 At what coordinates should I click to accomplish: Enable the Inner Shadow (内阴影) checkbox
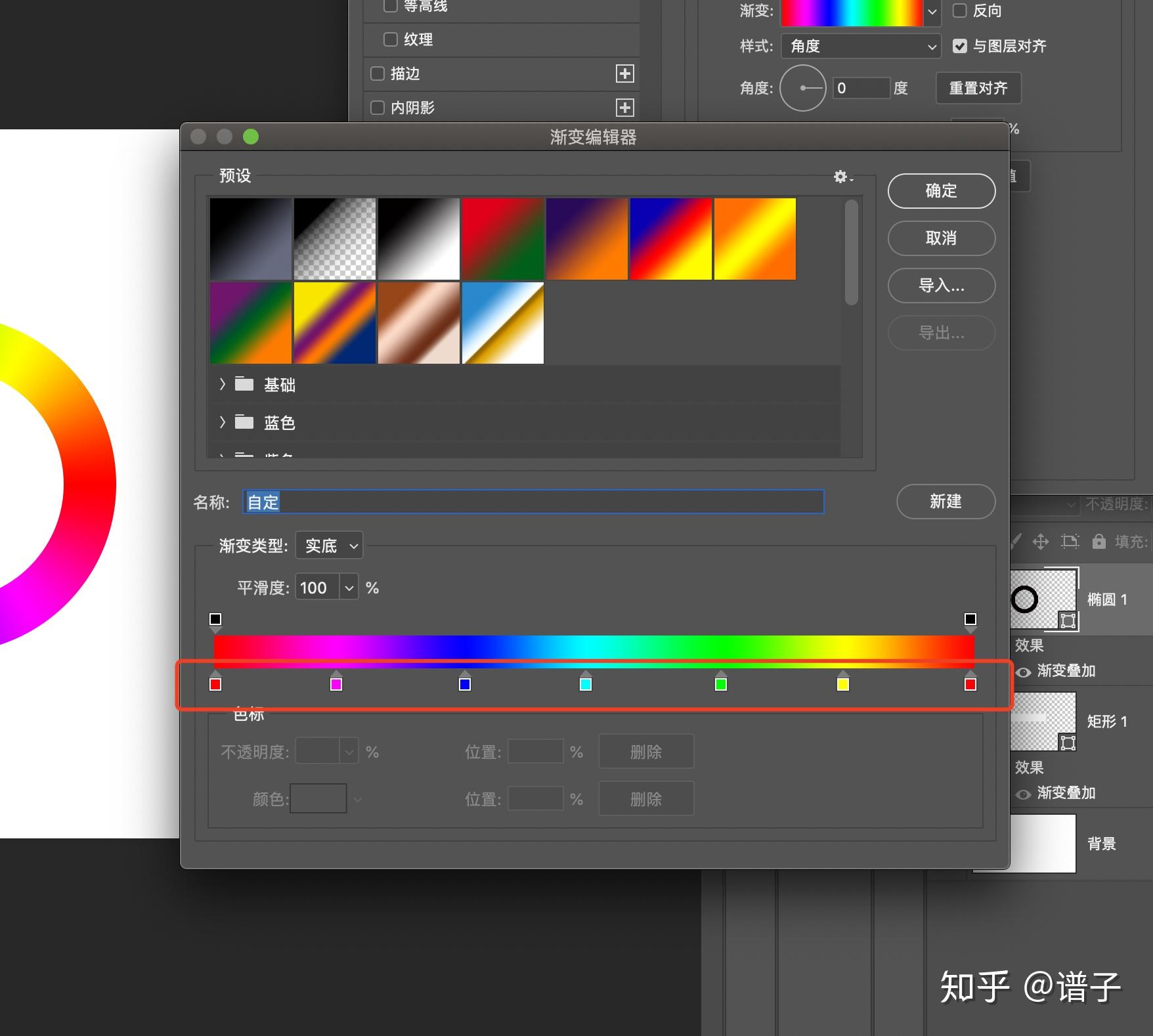[378, 107]
